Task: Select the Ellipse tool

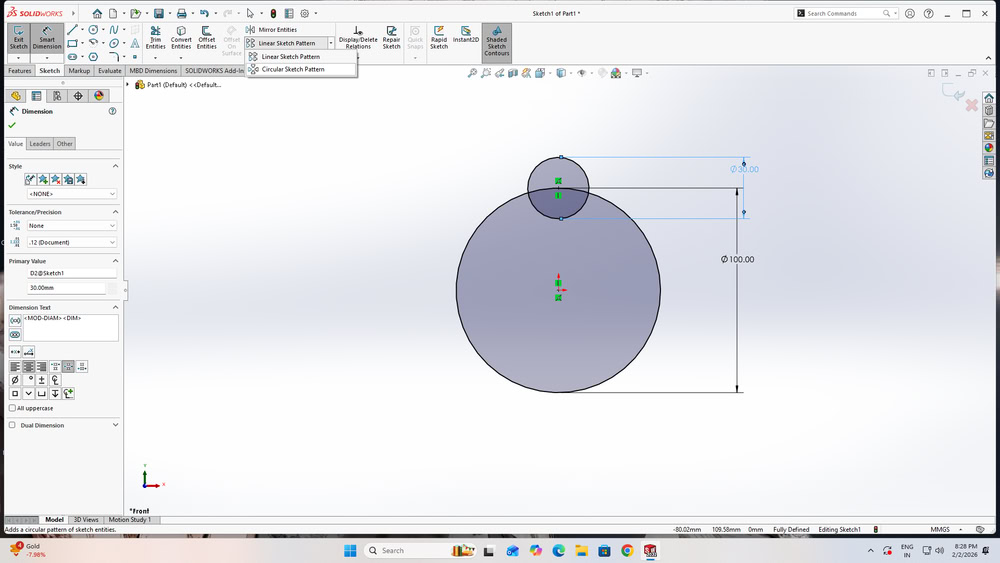Action: tap(114, 43)
